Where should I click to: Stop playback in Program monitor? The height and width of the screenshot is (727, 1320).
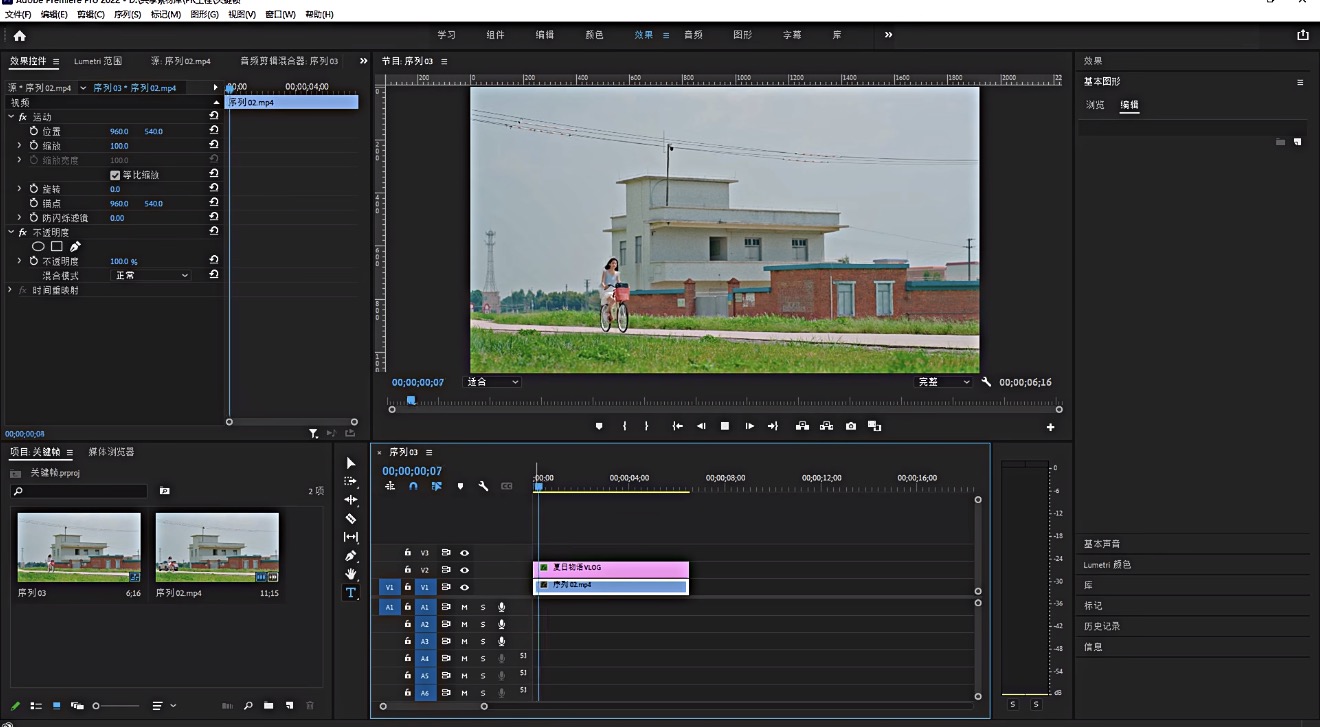[725, 426]
